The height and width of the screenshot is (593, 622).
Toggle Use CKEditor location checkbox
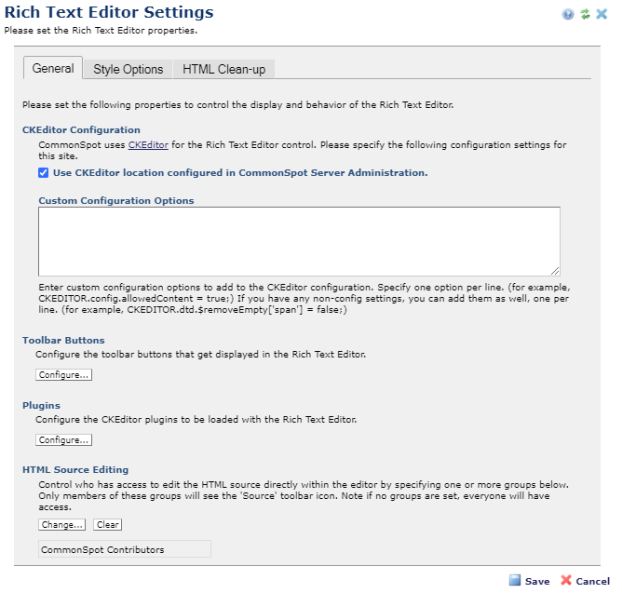pyautogui.click(x=44, y=173)
